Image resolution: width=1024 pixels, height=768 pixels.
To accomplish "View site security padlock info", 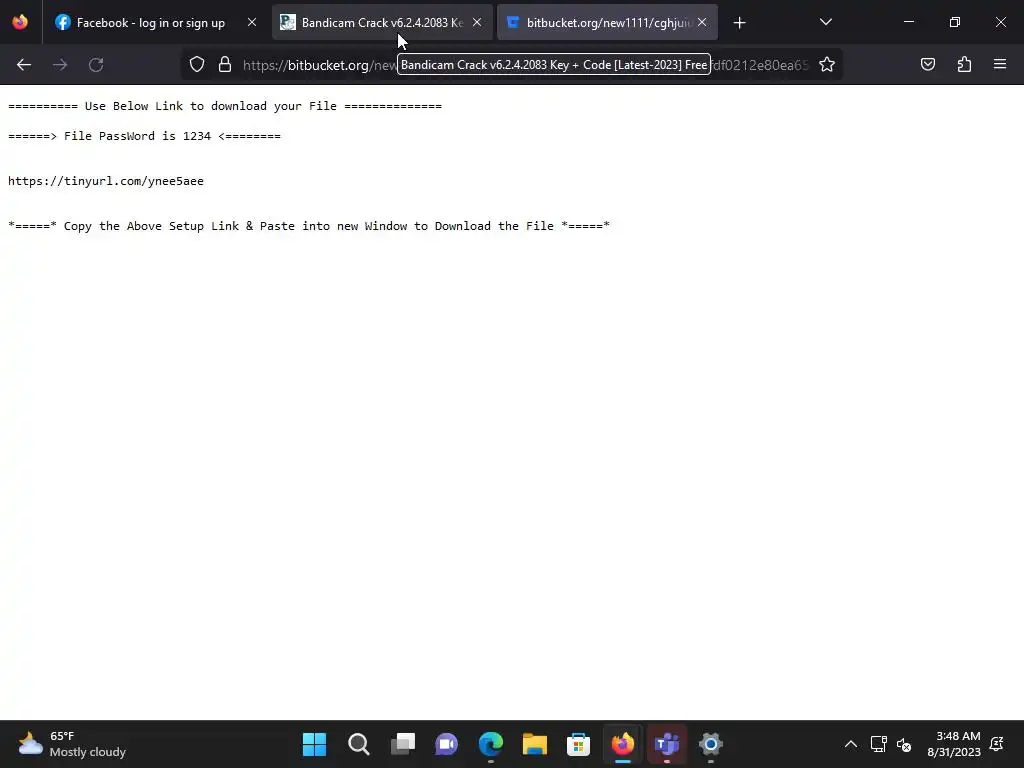I will coord(225,65).
